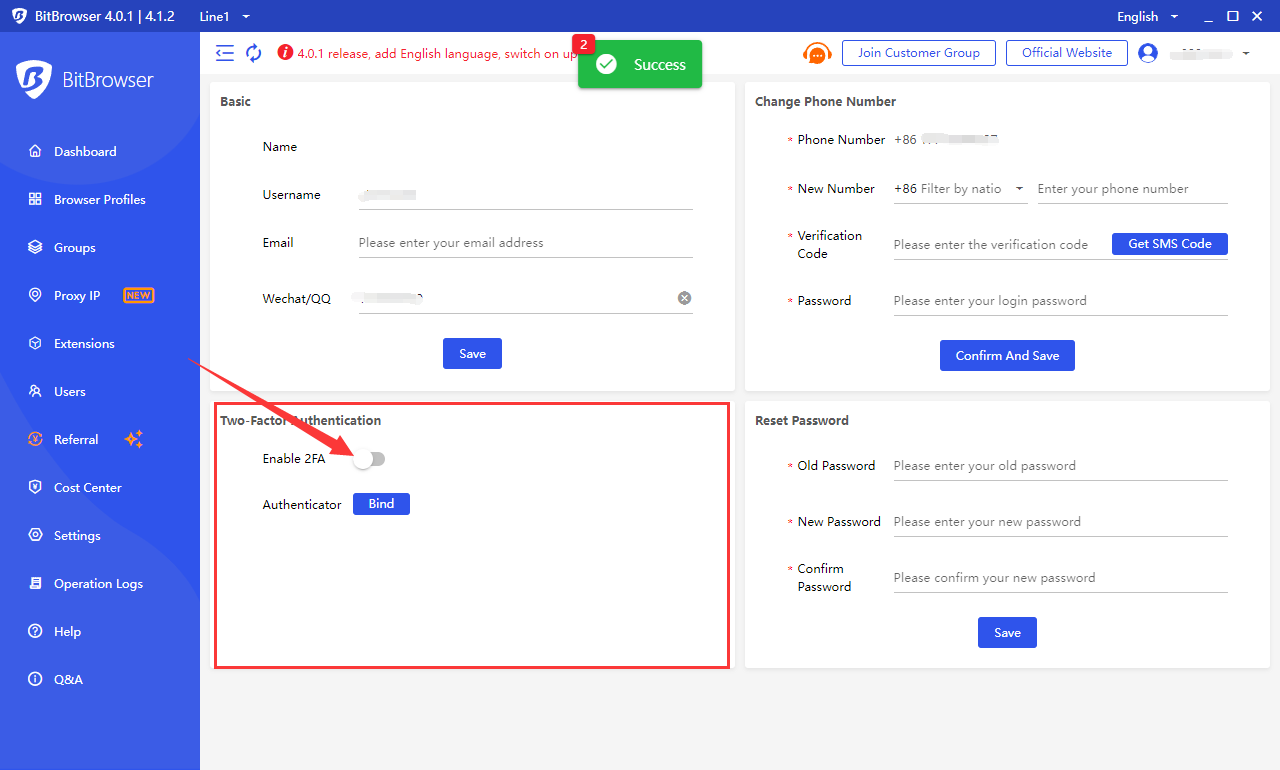Open Browser Profiles menu item
The height and width of the screenshot is (770, 1280).
tap(100, 200)
